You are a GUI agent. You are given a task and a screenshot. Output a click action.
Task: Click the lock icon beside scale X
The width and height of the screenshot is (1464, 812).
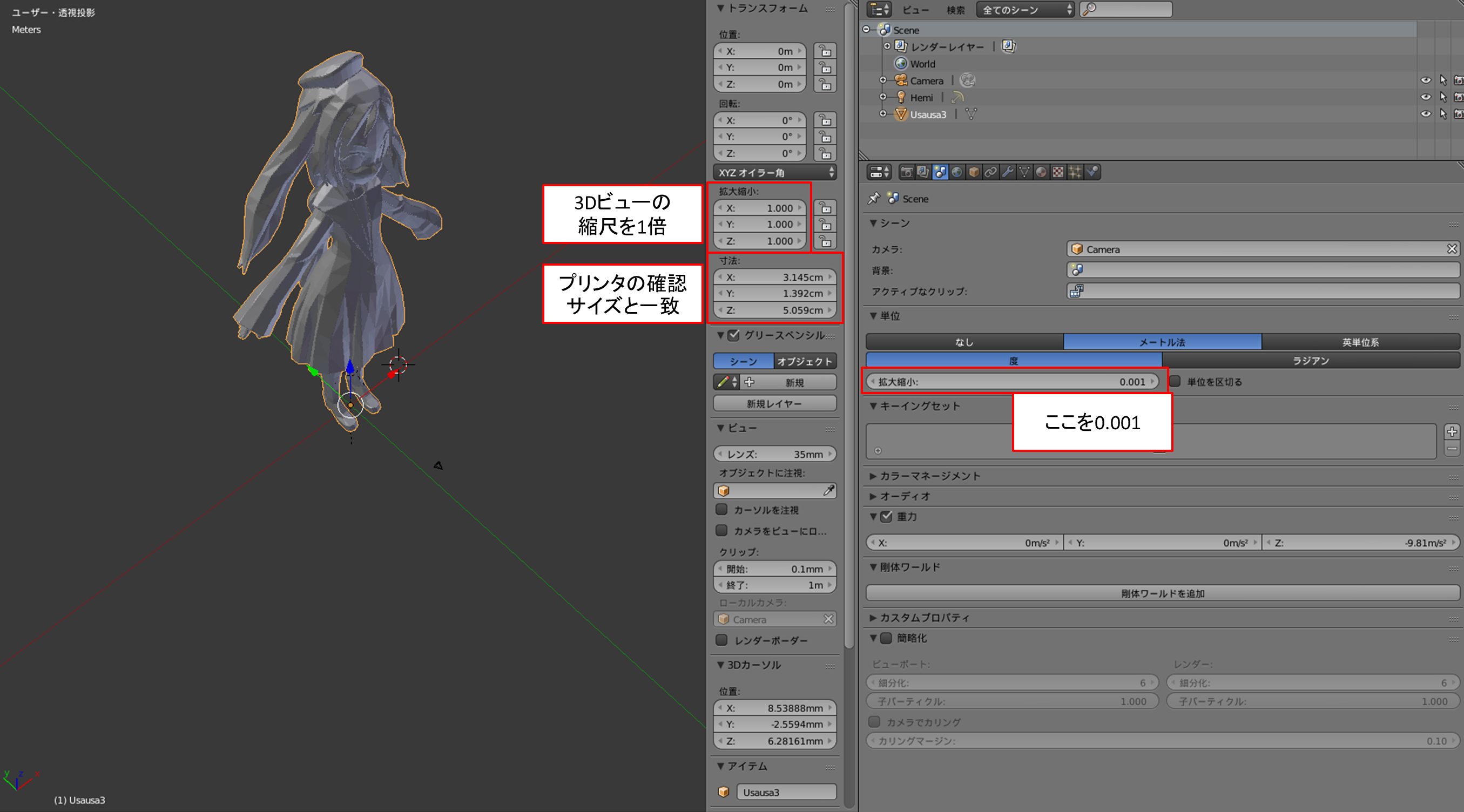pos(825,208)
